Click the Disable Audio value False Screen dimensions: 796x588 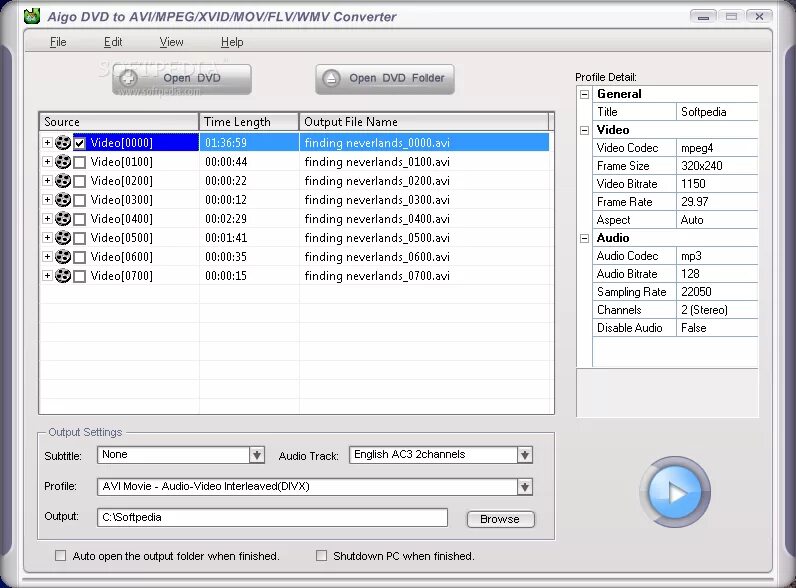[717, 328]
